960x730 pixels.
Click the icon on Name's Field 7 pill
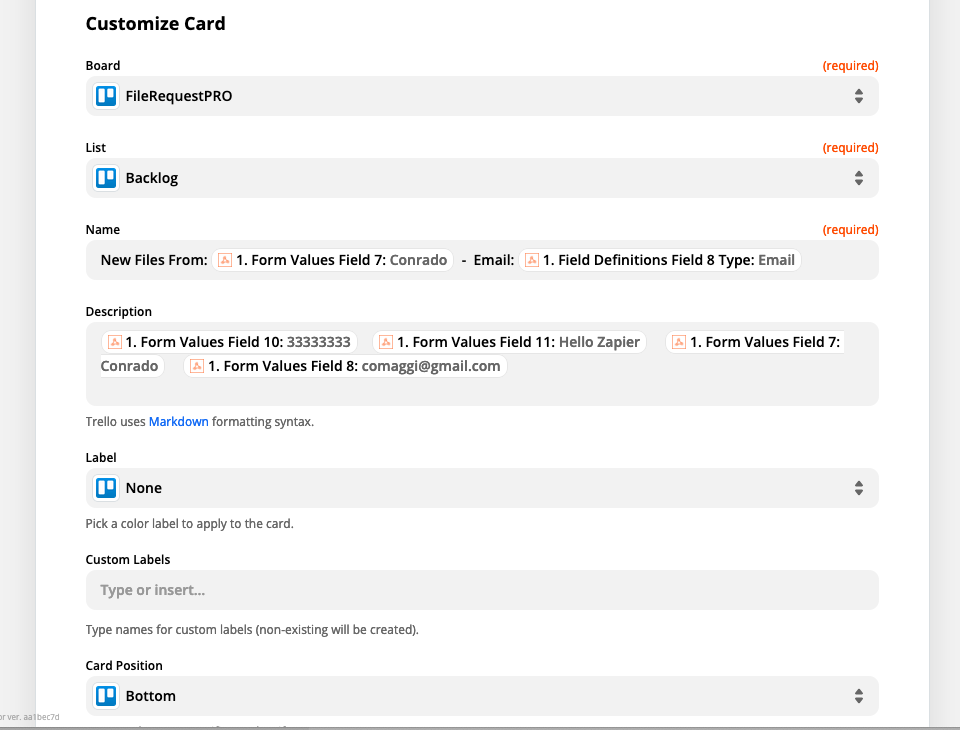pyautogui.click(x=225, y=260)
